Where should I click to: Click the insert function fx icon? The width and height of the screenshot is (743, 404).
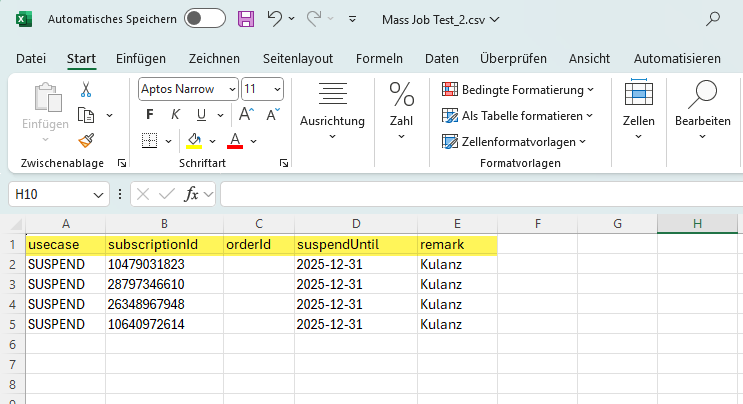coord(192,193)
